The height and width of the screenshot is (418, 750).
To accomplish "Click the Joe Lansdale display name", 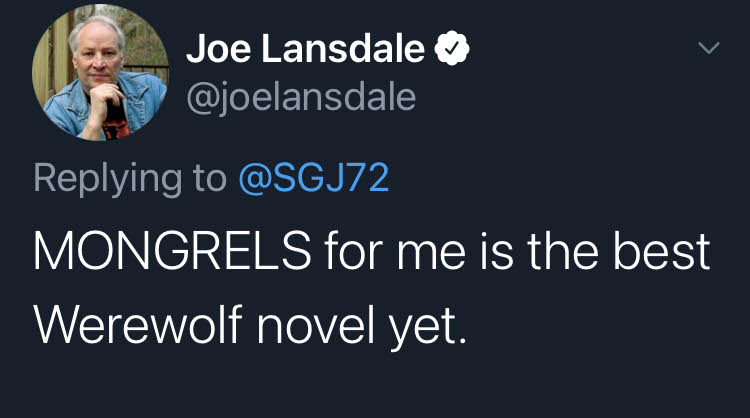I will [x=309, y=46].
